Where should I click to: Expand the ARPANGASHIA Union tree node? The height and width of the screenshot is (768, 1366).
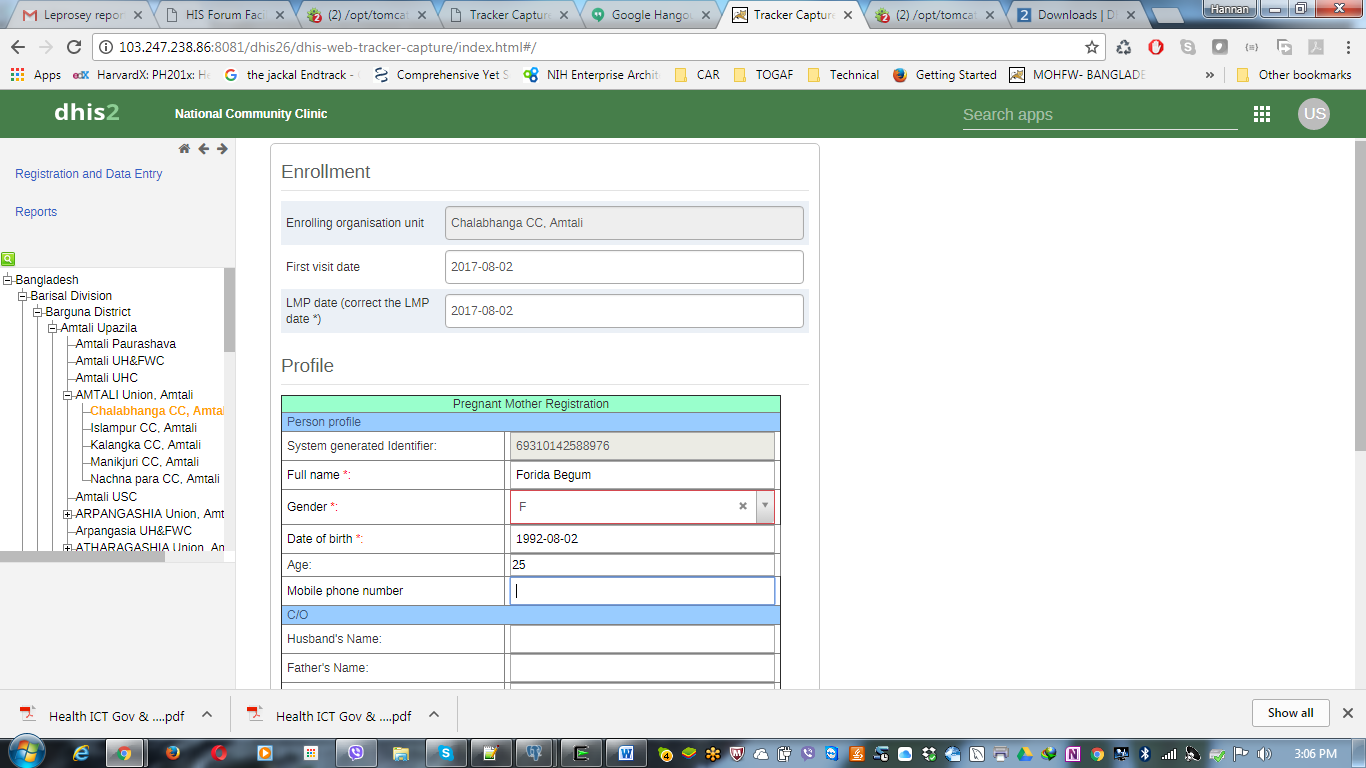pos(68,514)
